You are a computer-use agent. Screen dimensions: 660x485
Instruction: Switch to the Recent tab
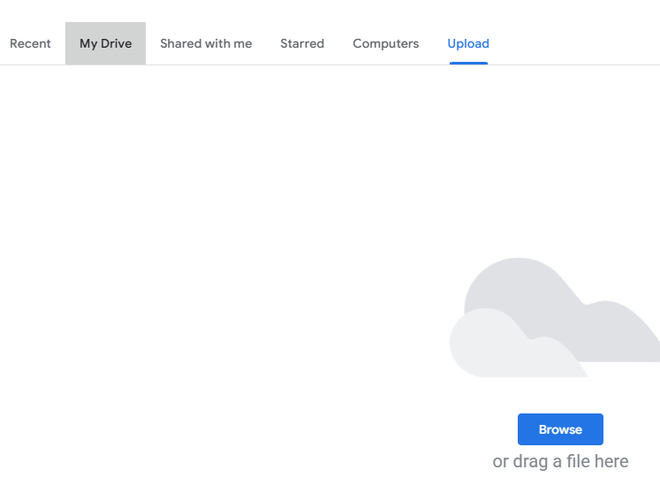pos(30,44)
